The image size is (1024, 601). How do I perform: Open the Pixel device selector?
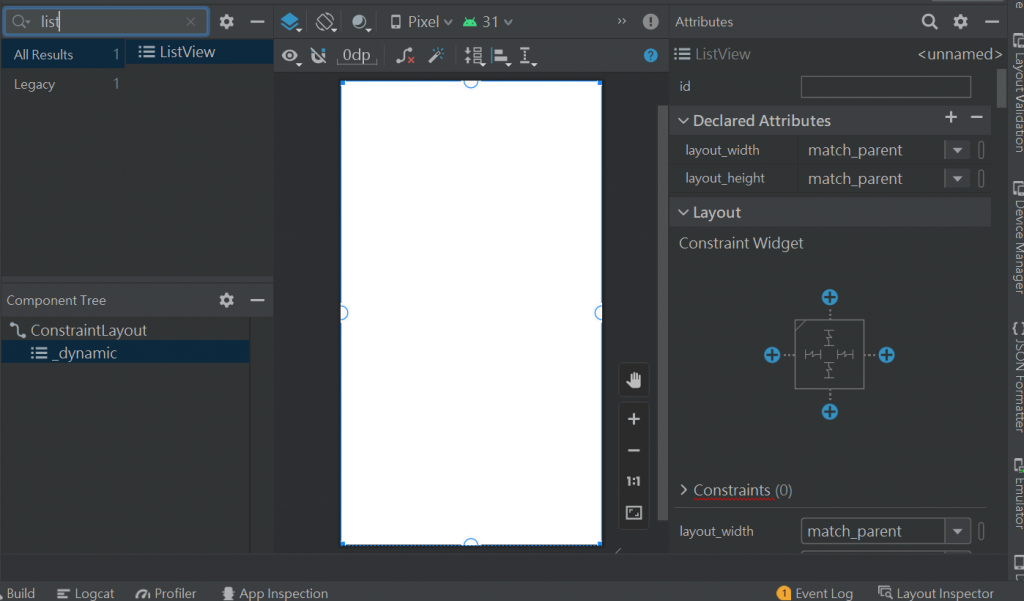point(421,22)
